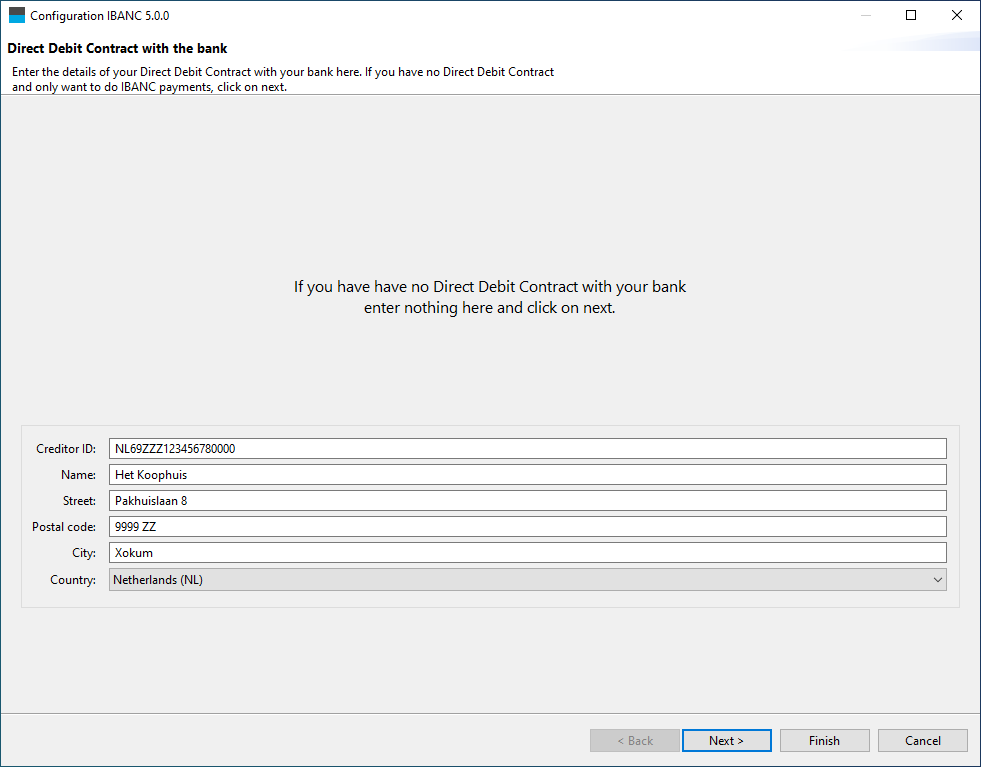Close the Configuration IBANC window
This screenshot has height=767, width=981.
click(x=956, y=15)
